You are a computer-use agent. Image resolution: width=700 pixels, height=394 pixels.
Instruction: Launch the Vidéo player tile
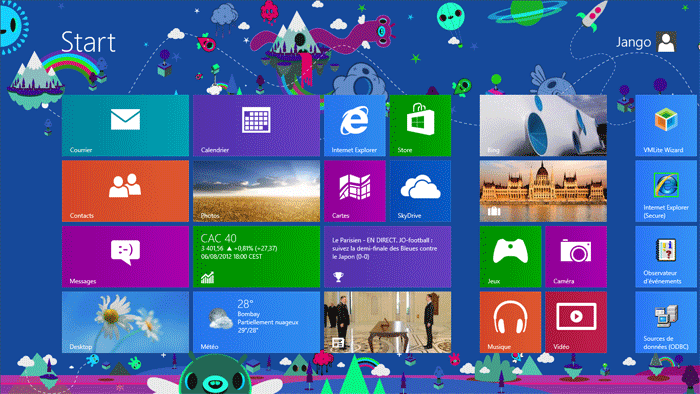[576, 322]
